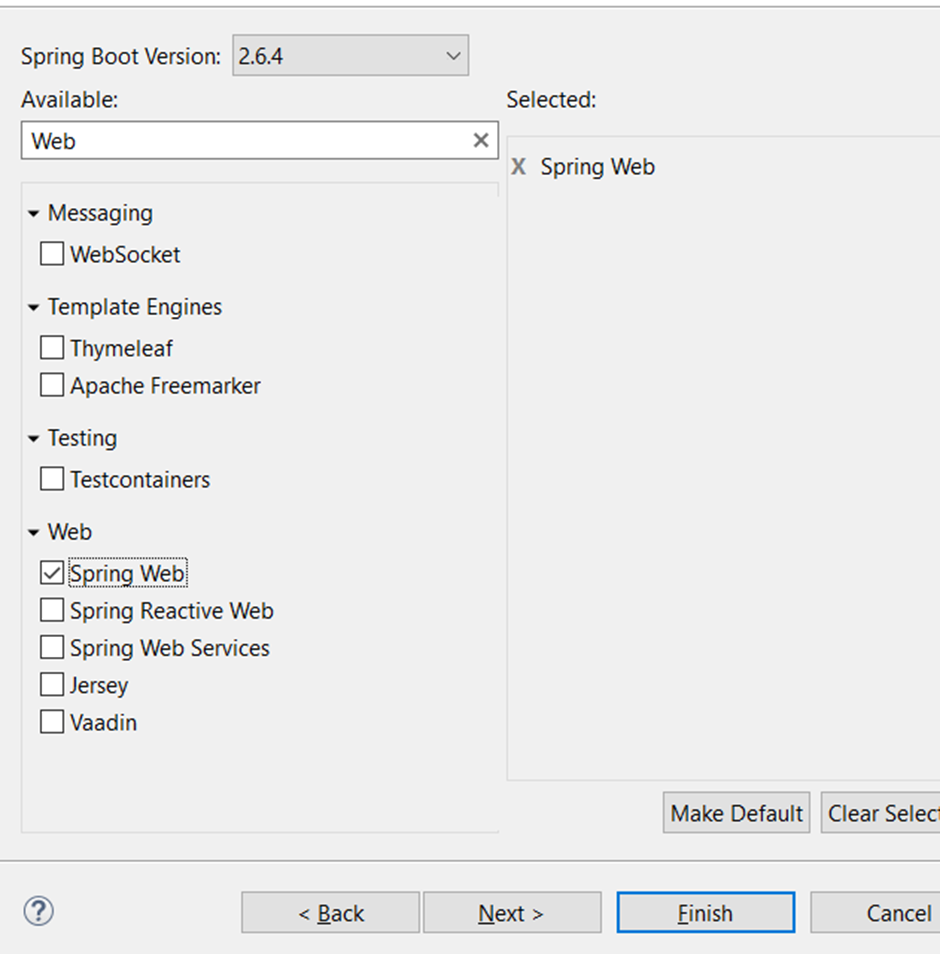The image size is (940, 954).
Task: Enable the WebSocket checkbox
Action: 52,254
